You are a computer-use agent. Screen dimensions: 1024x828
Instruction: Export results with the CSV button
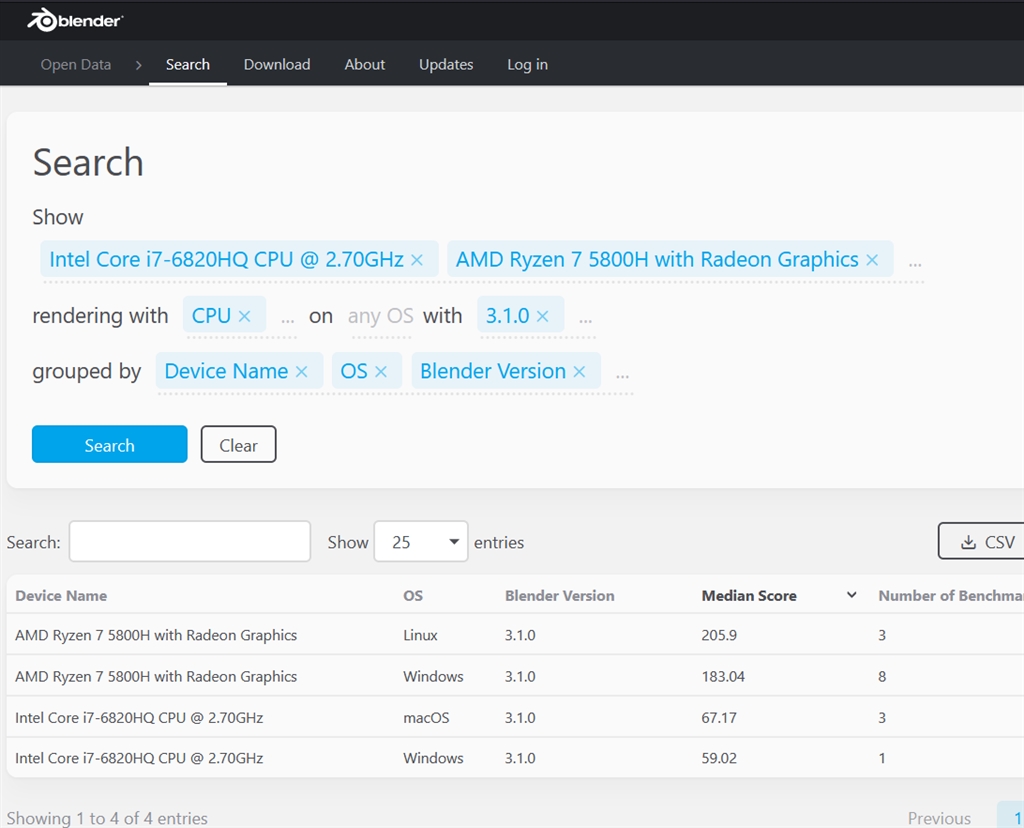[981, 541]
